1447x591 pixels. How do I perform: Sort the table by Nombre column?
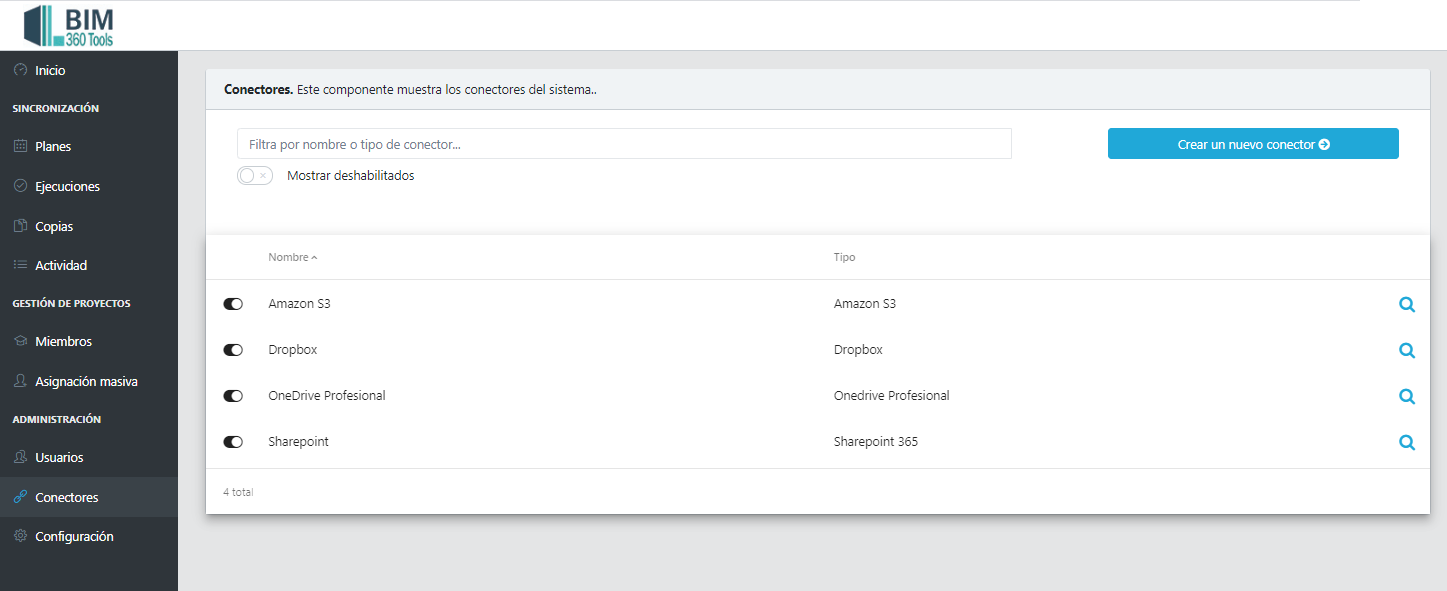point(292,257)
